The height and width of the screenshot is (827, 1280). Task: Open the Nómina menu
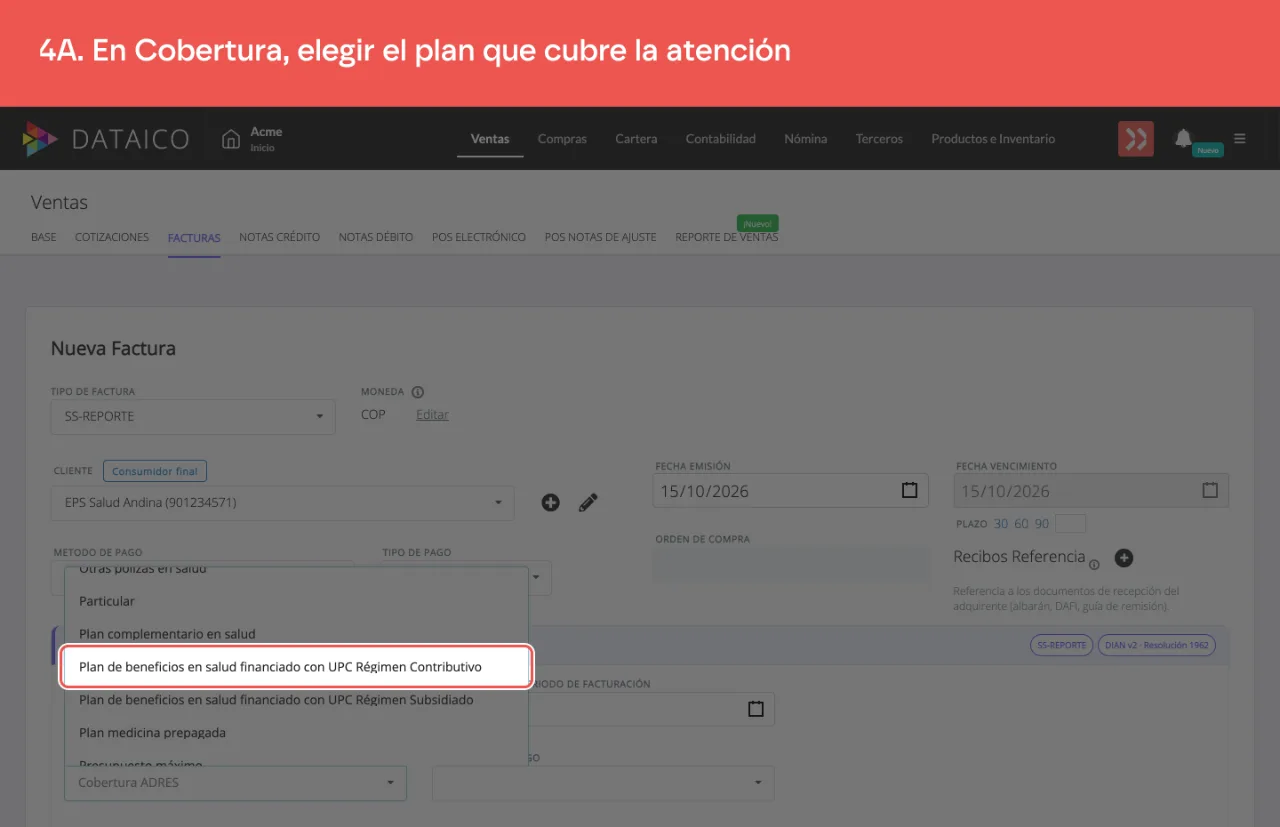point(806,139)
